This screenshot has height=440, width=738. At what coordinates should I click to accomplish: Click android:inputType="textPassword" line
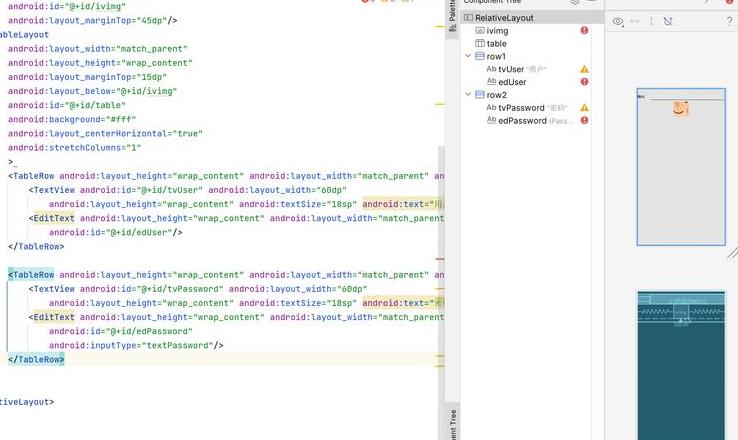coord(136,345)
